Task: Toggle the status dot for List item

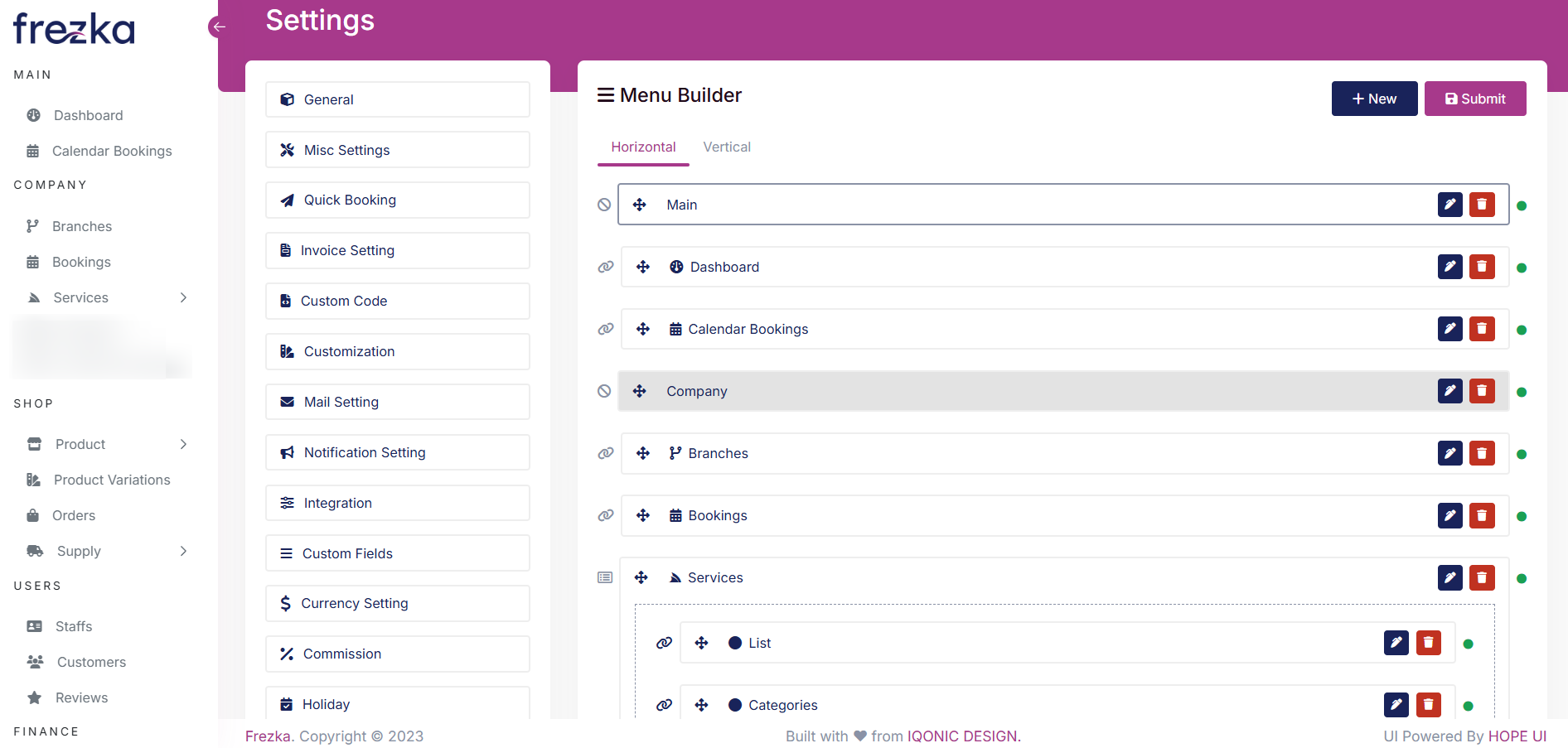Action: coord(1468,644)
